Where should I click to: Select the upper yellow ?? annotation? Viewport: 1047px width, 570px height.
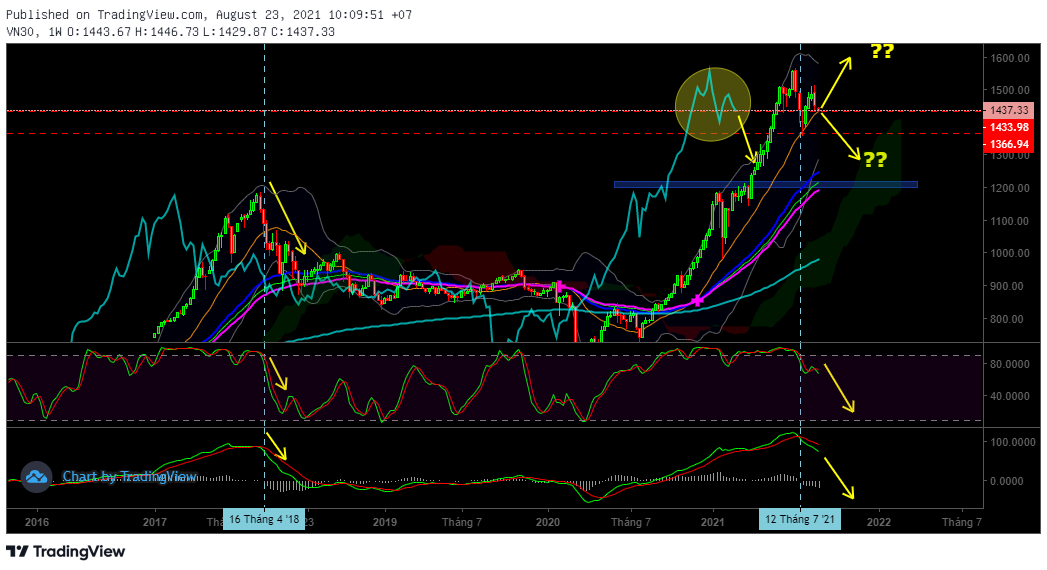click(881, 51)
